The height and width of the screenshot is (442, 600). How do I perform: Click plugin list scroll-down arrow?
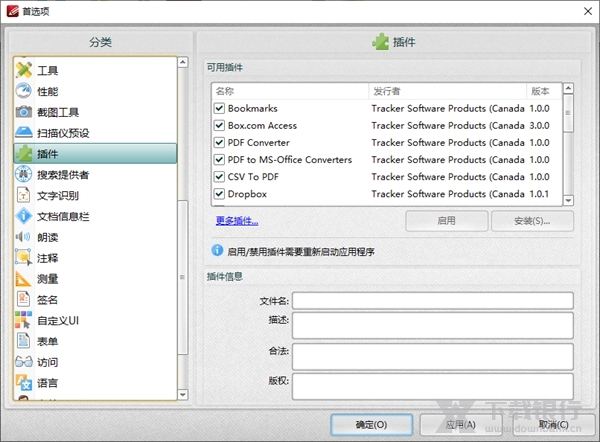point(569,200)
